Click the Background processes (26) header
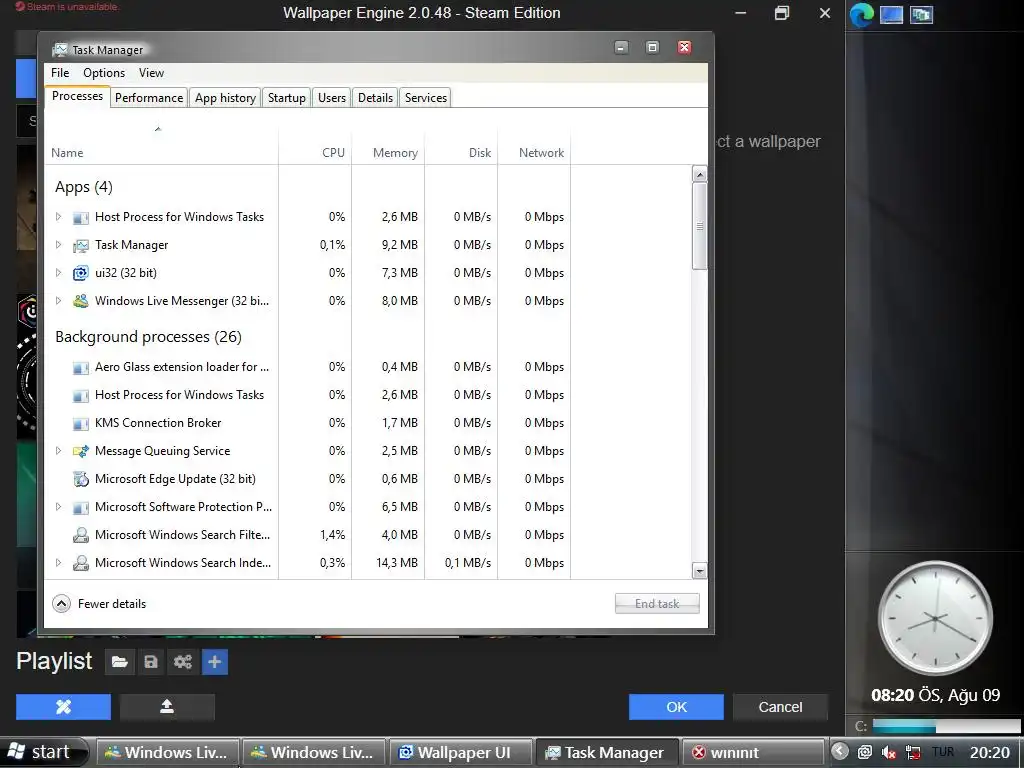Viewport: 1024px width, 768px height. (x=148, y=337)
